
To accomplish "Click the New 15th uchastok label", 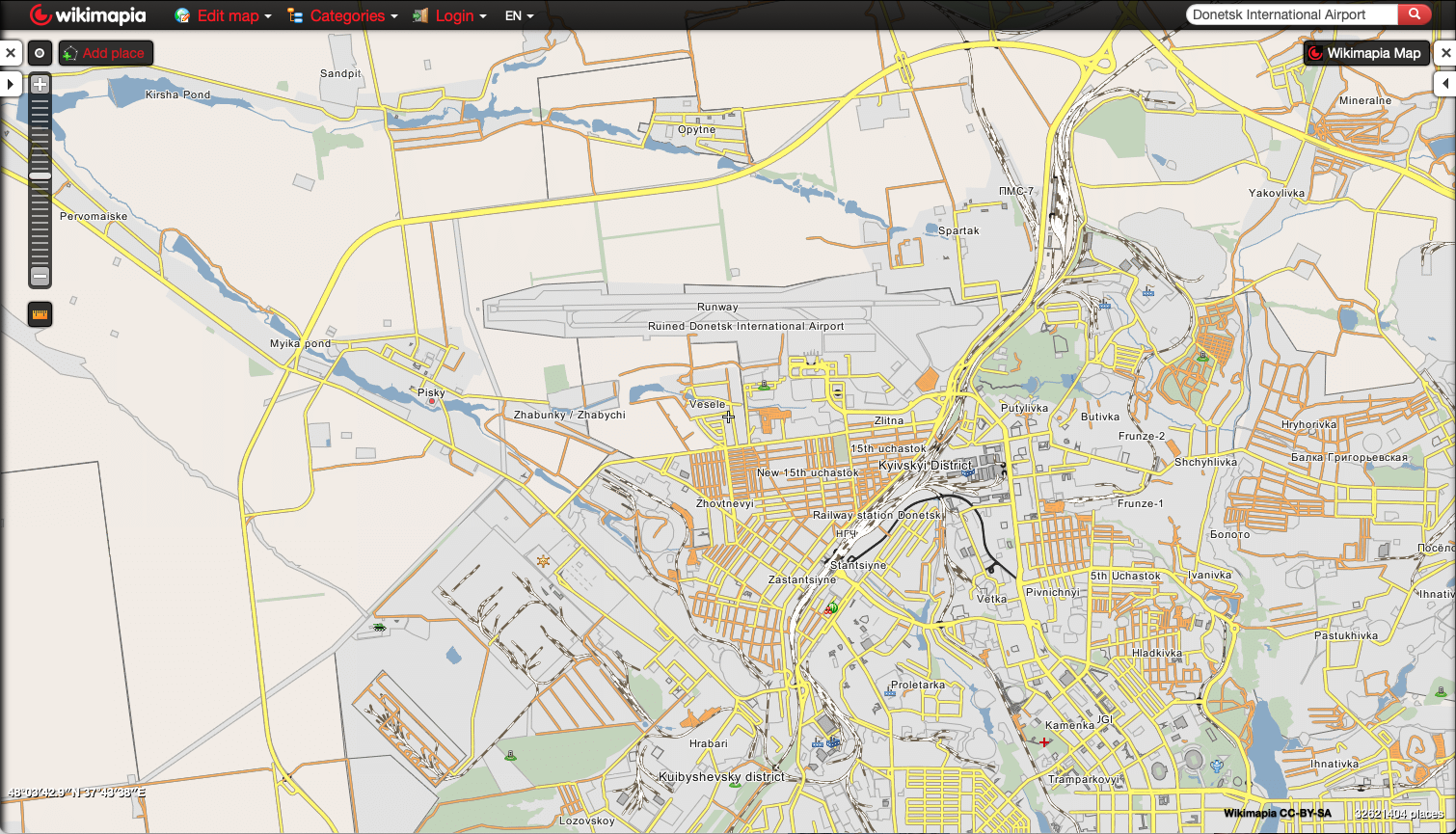I will [807, 472].
